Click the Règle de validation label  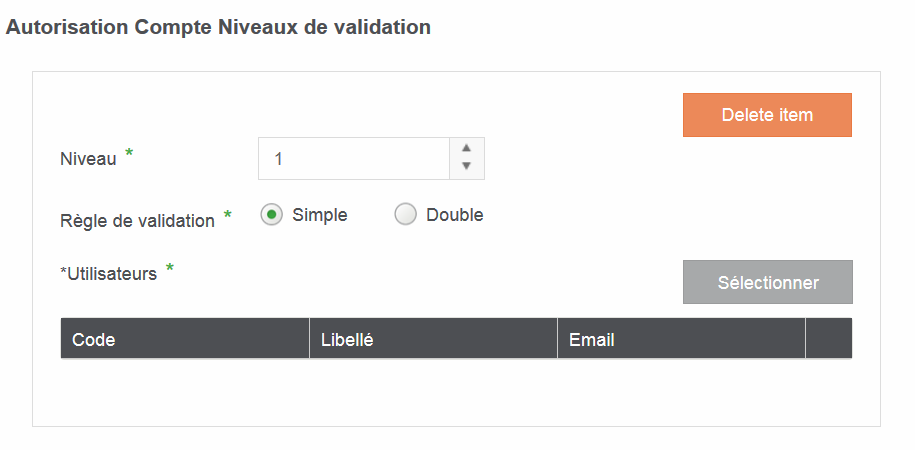coord(137,221)
